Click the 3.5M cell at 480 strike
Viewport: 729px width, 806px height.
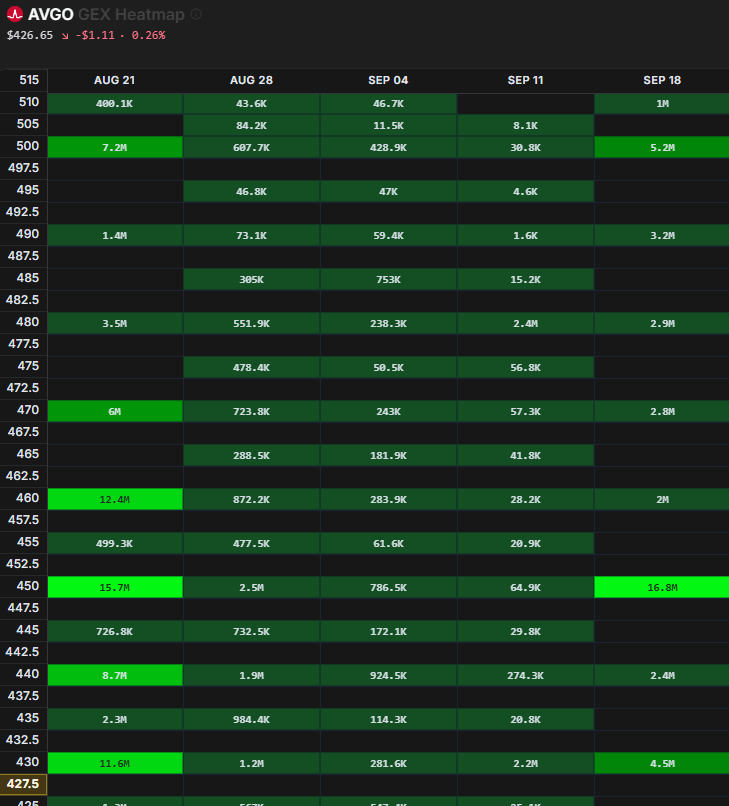click(x=115, y=323)
